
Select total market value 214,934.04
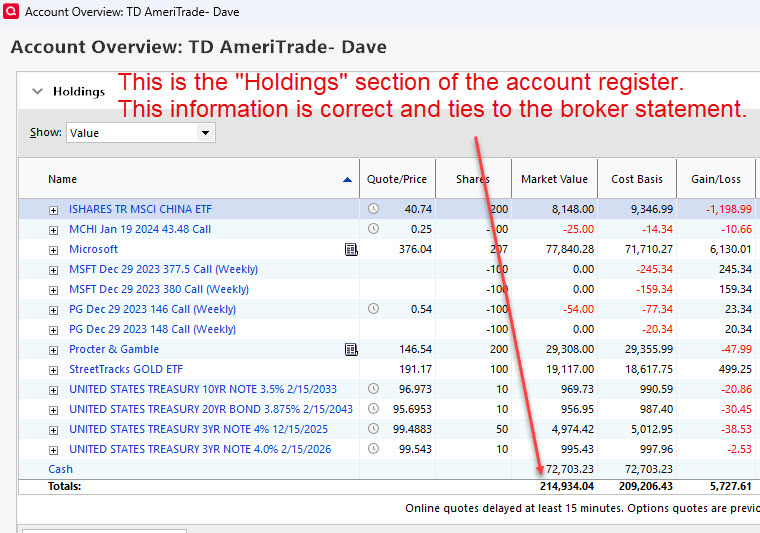(x=567, y=486)
